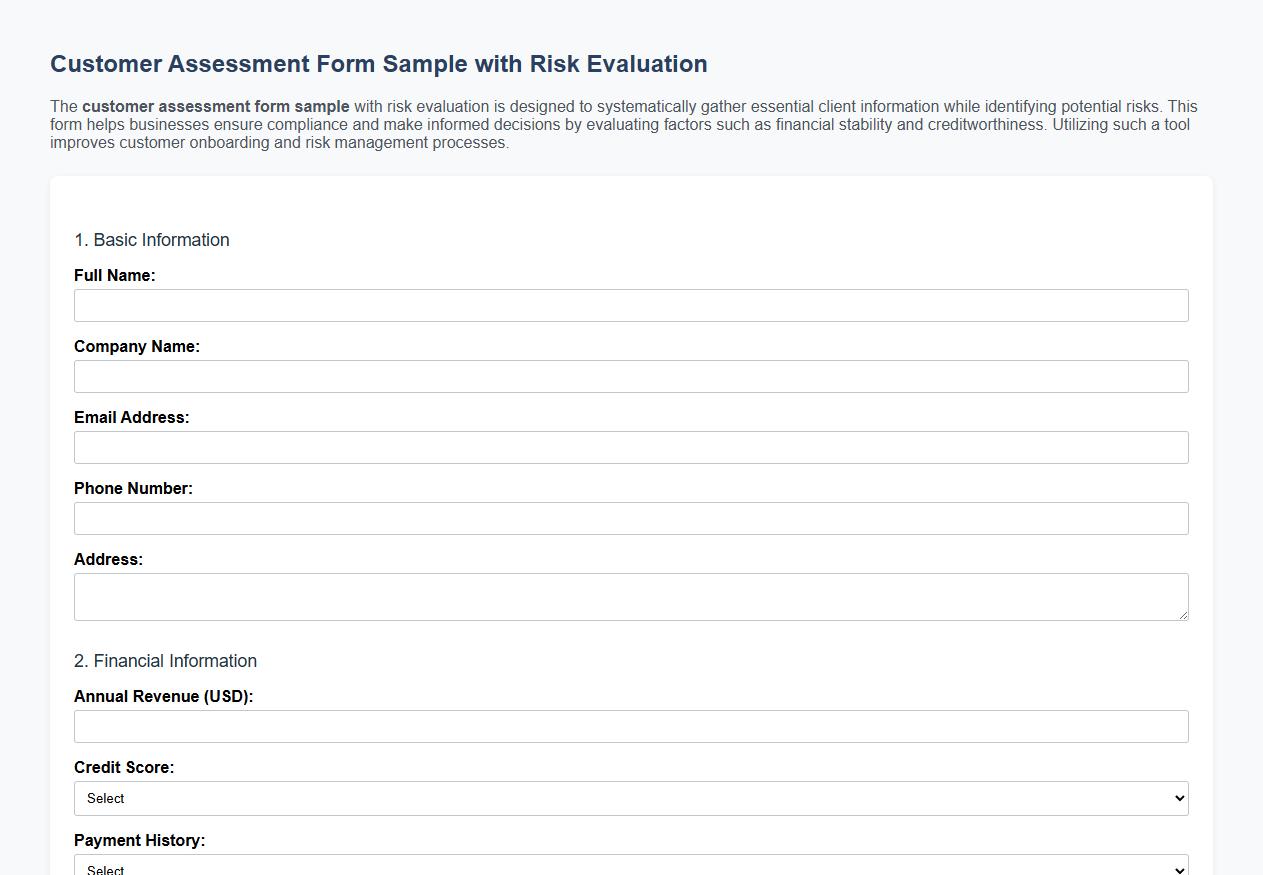Focus the Annual Revenue (USD) input field

tap(631, 726)
